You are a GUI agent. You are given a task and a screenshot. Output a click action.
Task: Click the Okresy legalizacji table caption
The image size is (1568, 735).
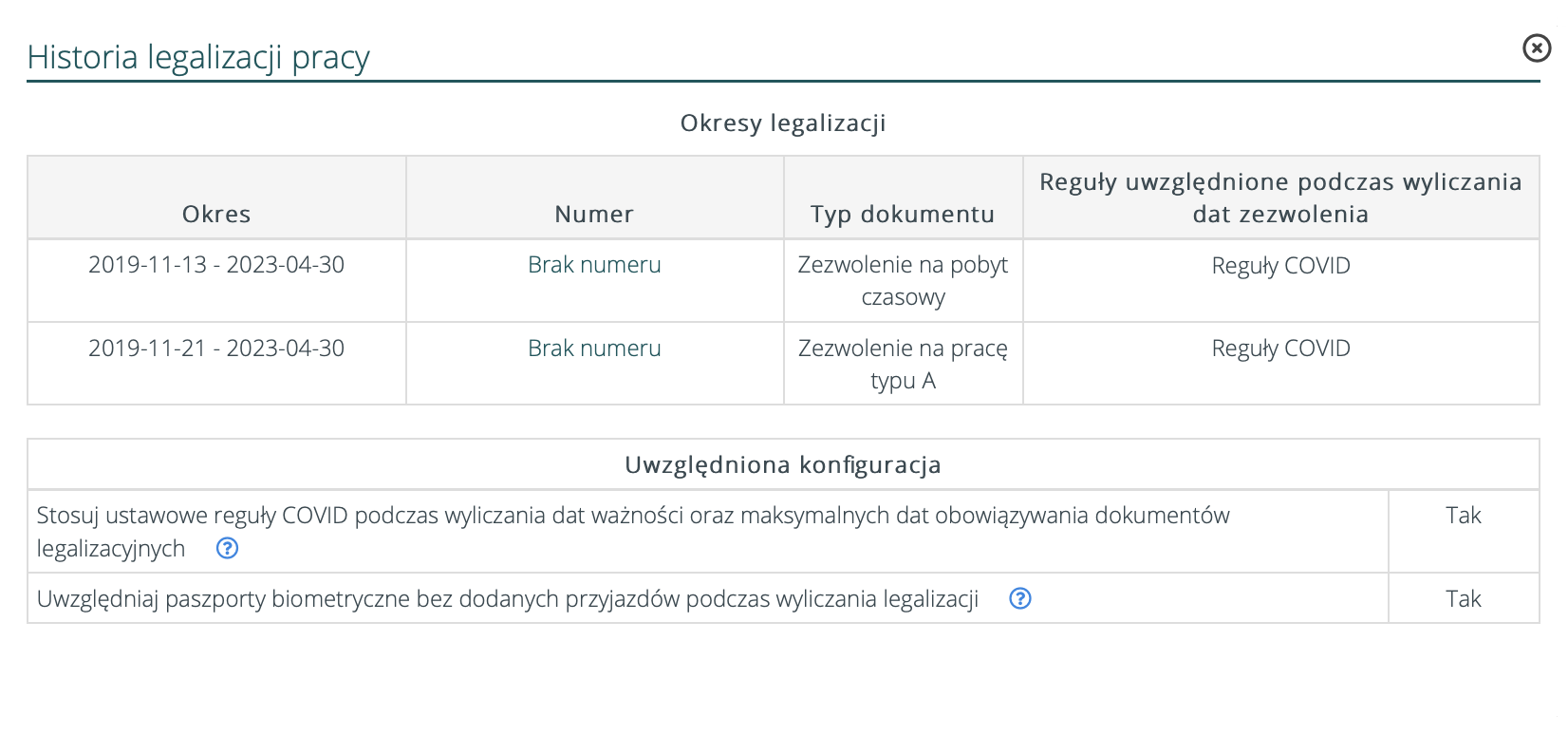[783, 123]
